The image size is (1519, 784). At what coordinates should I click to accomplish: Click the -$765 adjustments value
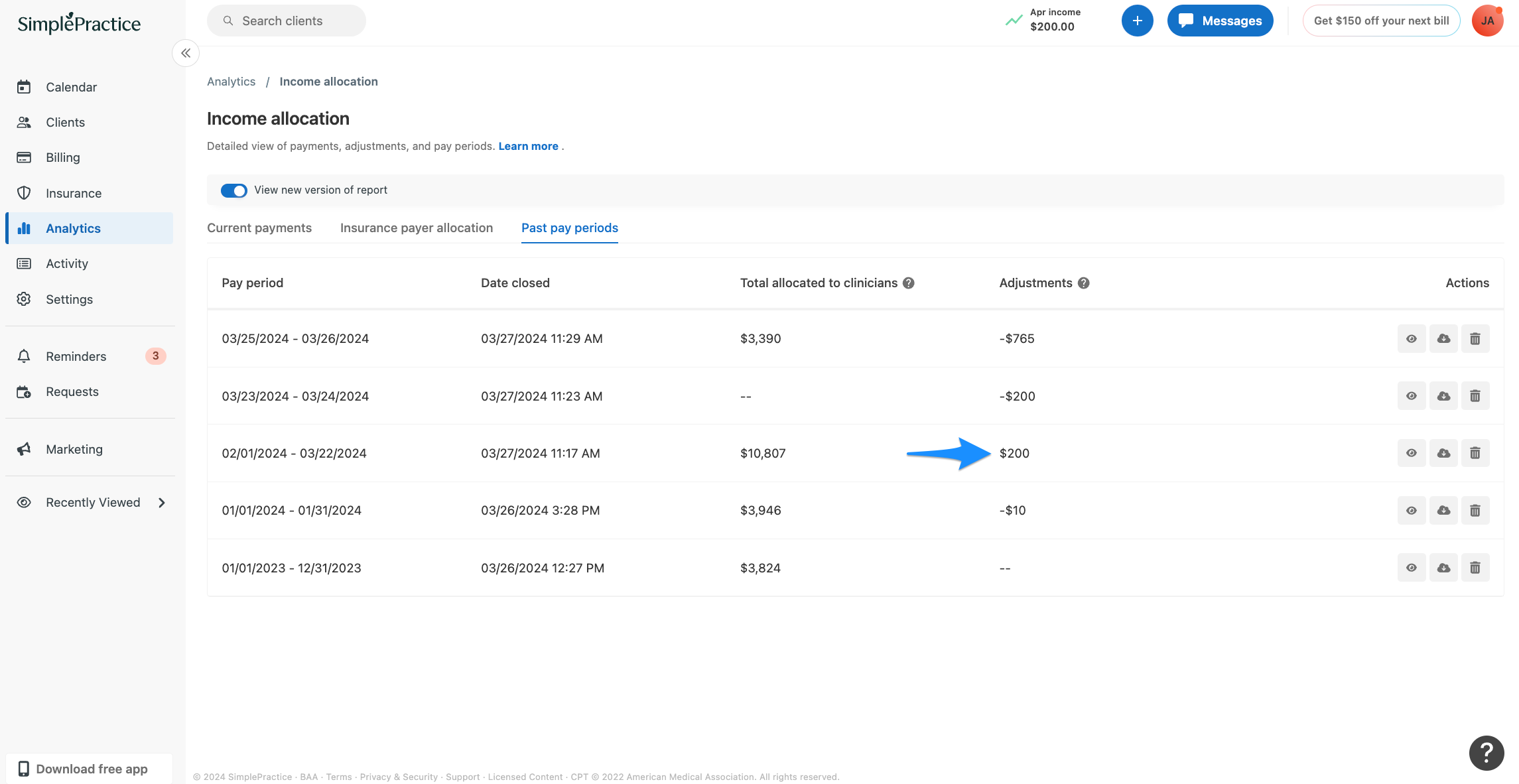pos(1017,339)
